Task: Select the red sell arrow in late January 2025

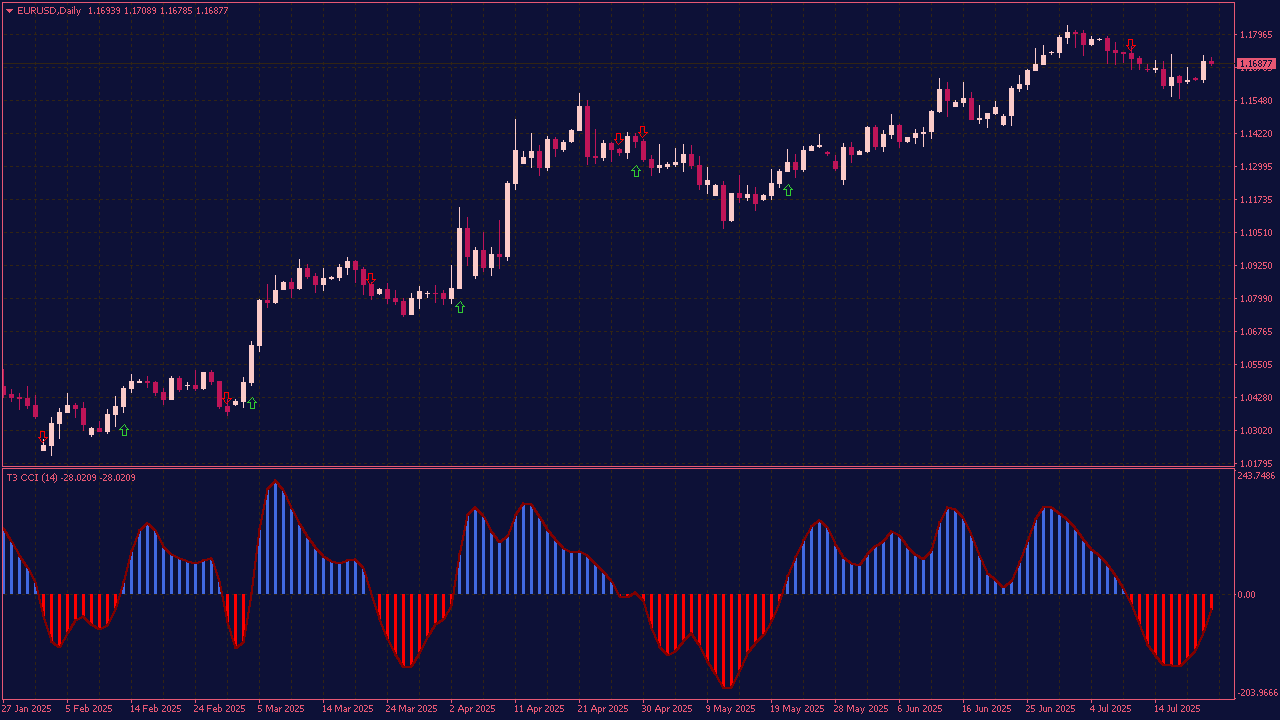Action: pos(43,436)
